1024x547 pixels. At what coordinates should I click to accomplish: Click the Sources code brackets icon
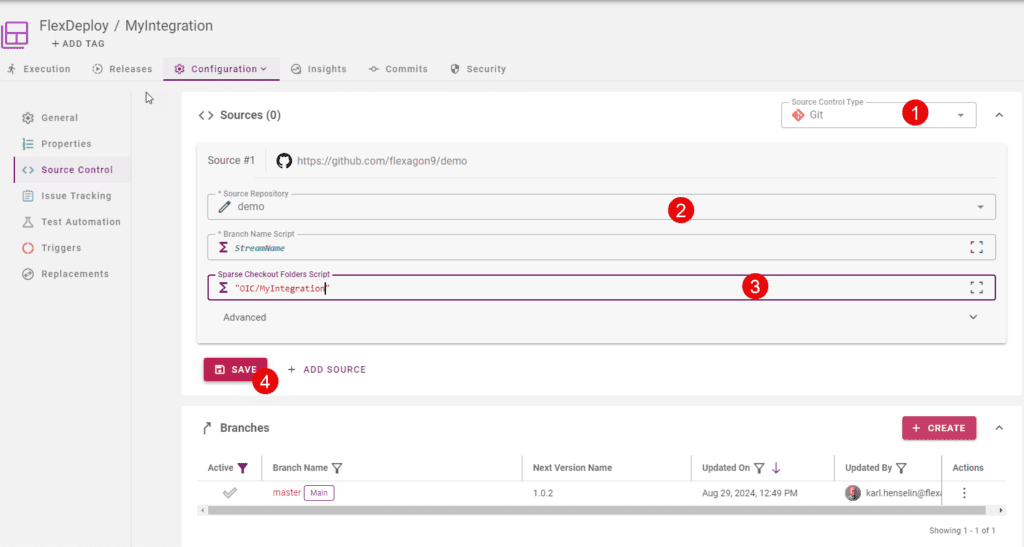206,115
